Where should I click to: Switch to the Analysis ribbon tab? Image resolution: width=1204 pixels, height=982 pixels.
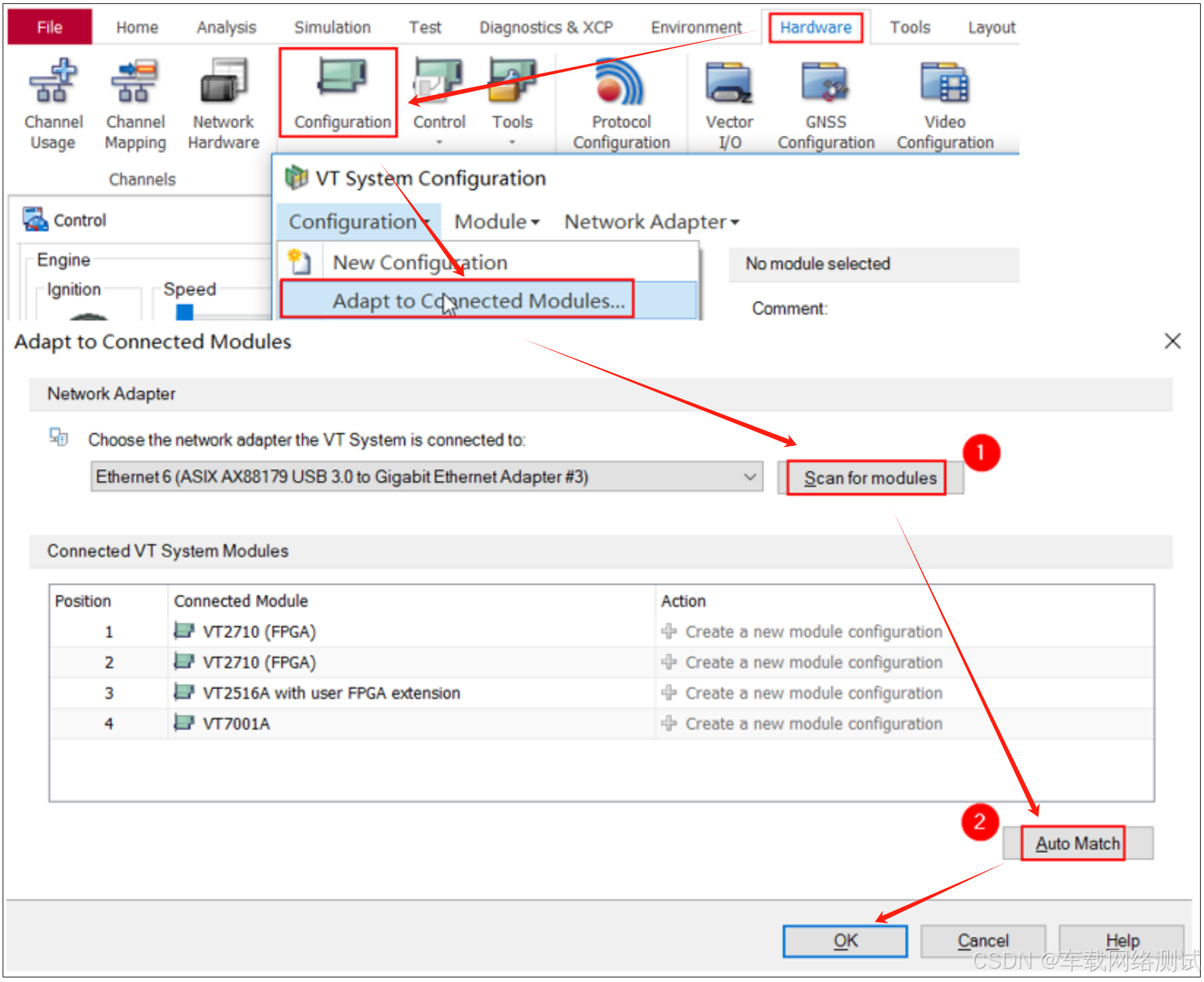click(x=226, y=27)
